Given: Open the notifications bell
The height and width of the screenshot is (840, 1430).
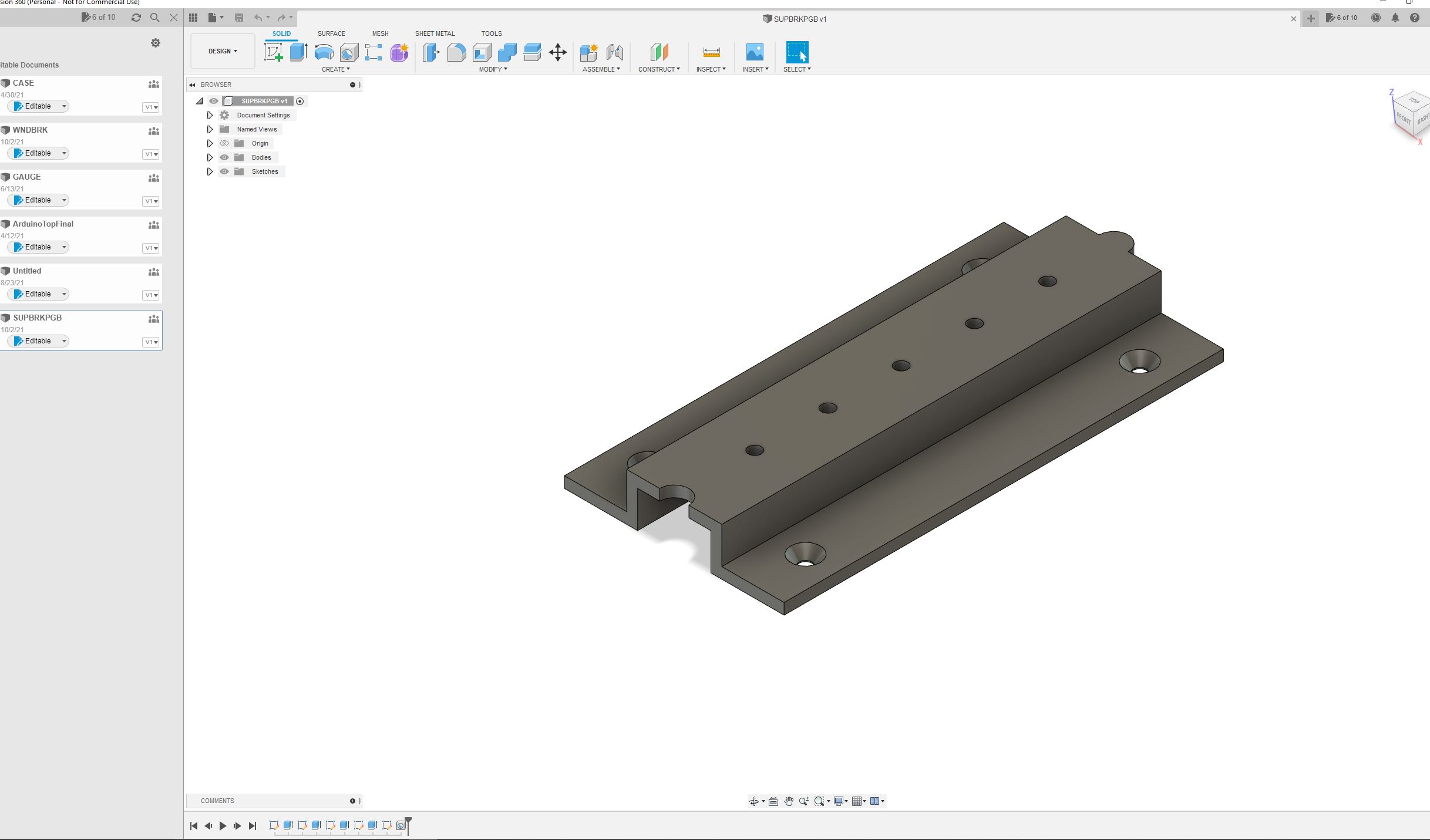Looking at the screenshot, I should click(x=1395, y=18).
